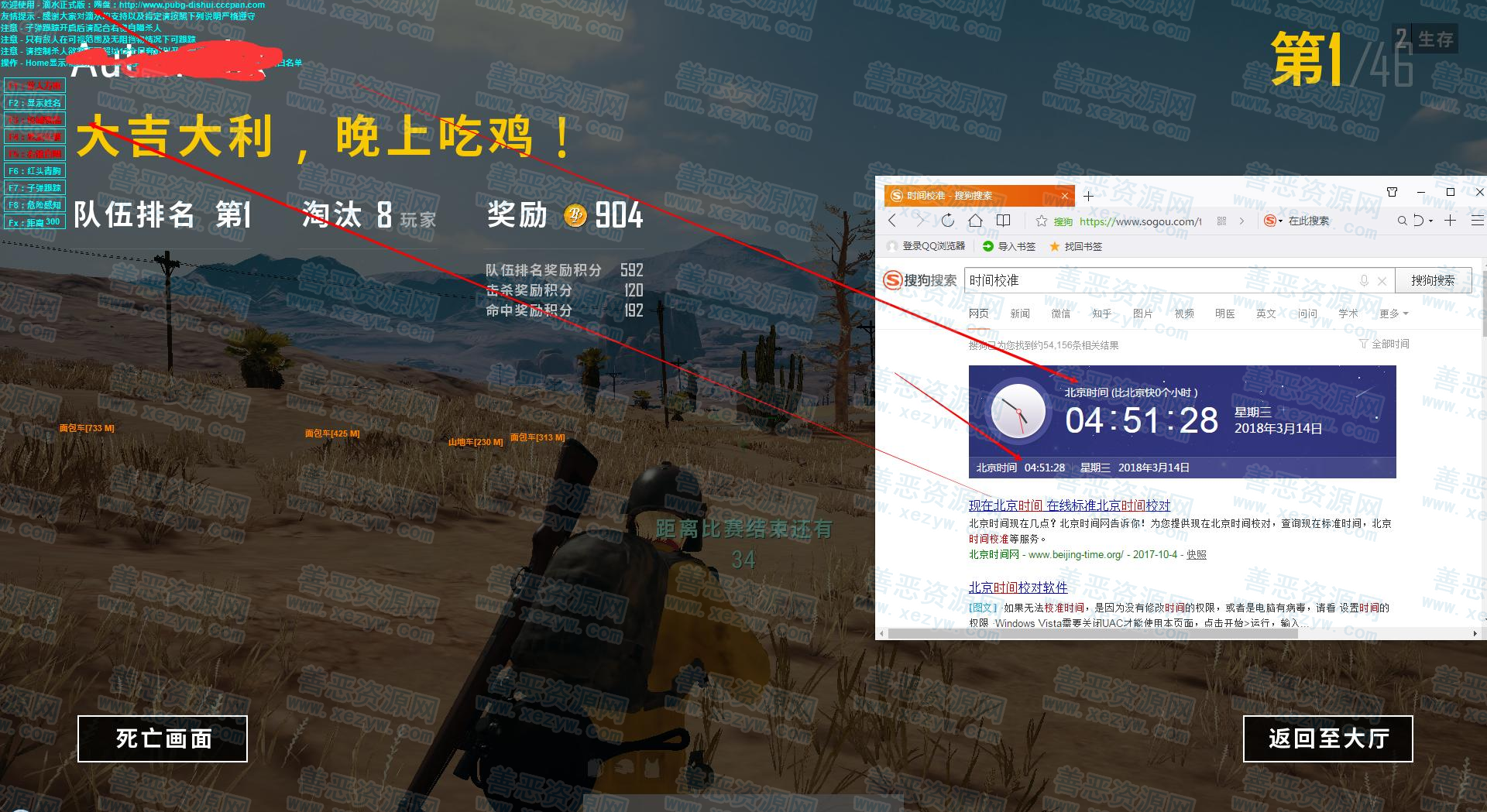Clear the Sogou search text with X
The width and height of the screenshot is (1487, 812).
[1382, 281]
